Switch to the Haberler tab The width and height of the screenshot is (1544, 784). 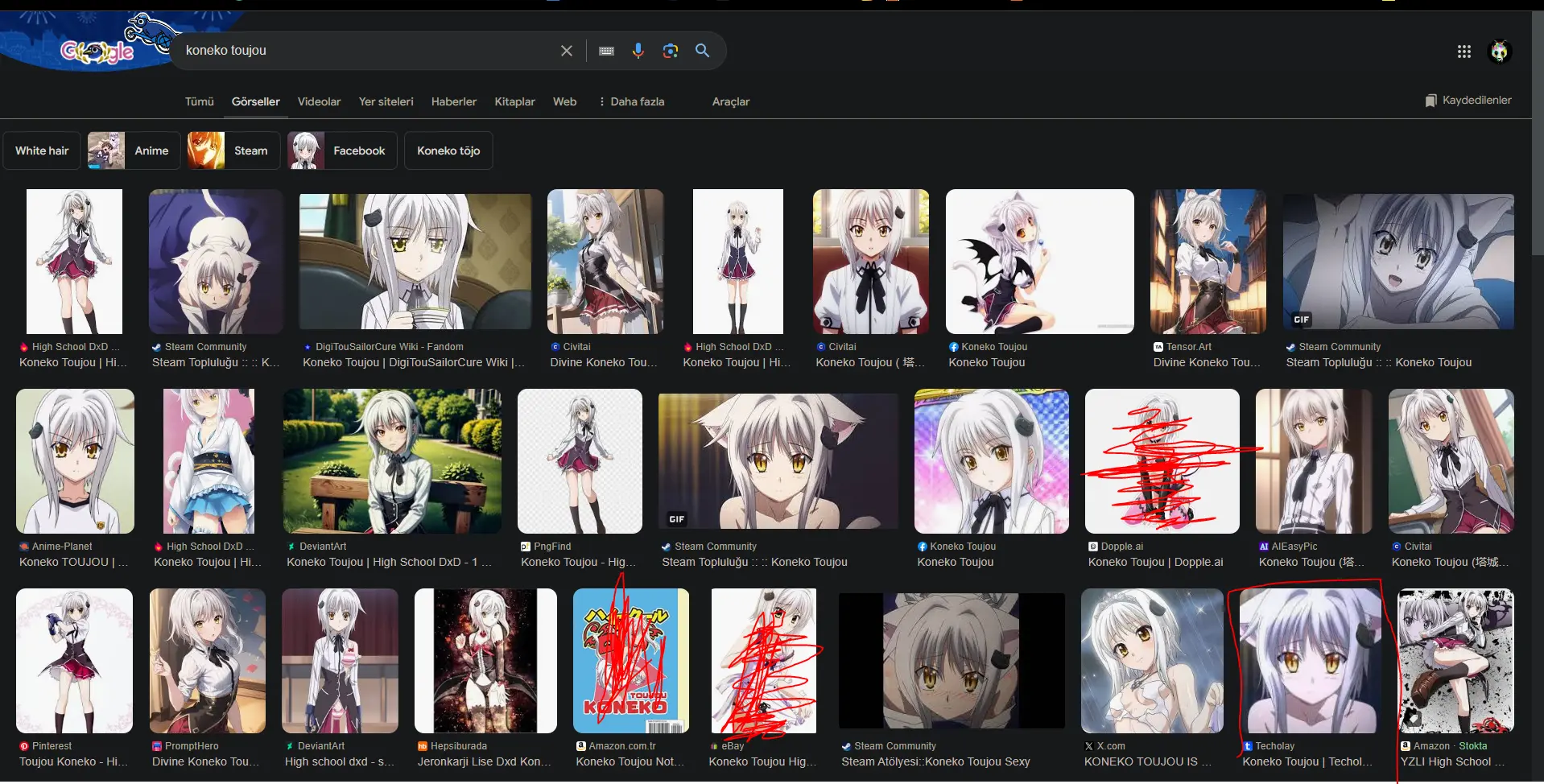click(454, 101)
